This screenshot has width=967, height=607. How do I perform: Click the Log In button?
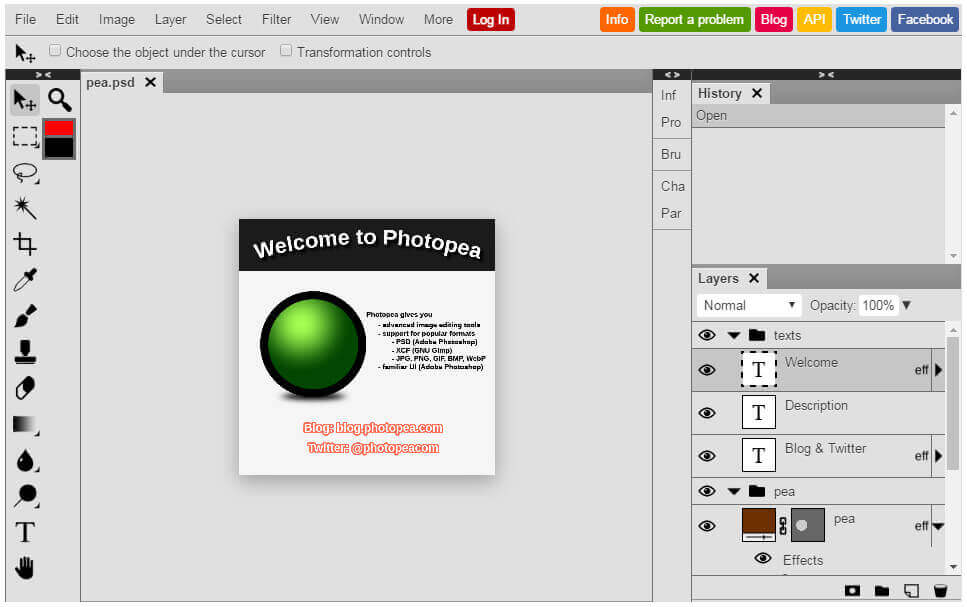coord(490,20)
